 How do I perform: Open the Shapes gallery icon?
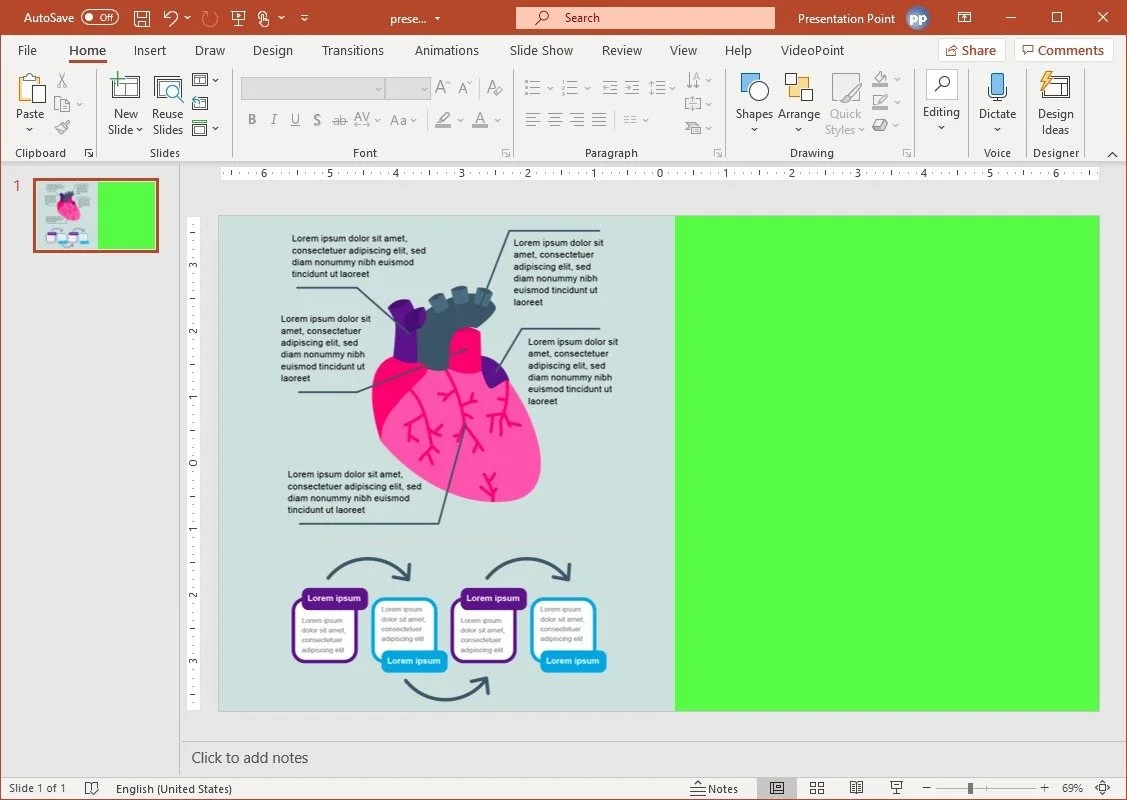[x=753, y=95]
